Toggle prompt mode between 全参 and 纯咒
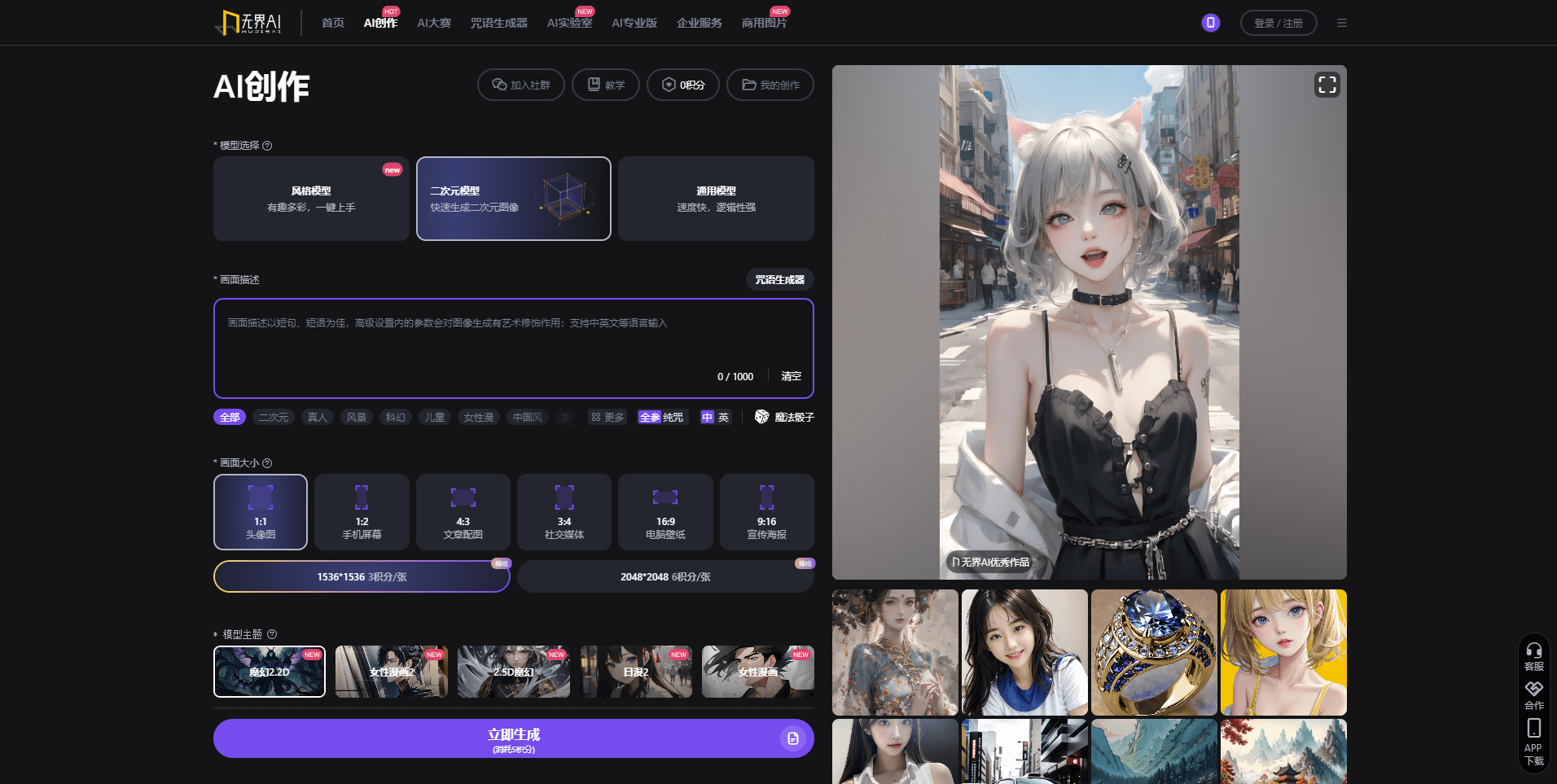Screen dimensions: 1557x784 [661, 417]
